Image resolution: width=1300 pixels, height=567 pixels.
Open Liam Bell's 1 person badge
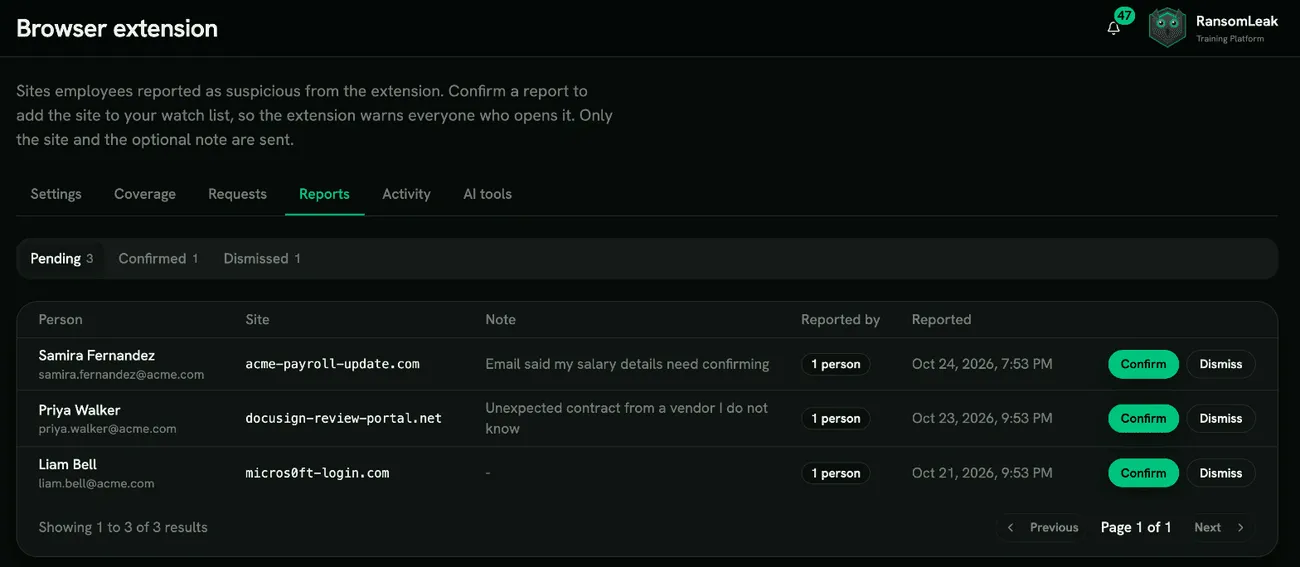pos(836,473)
